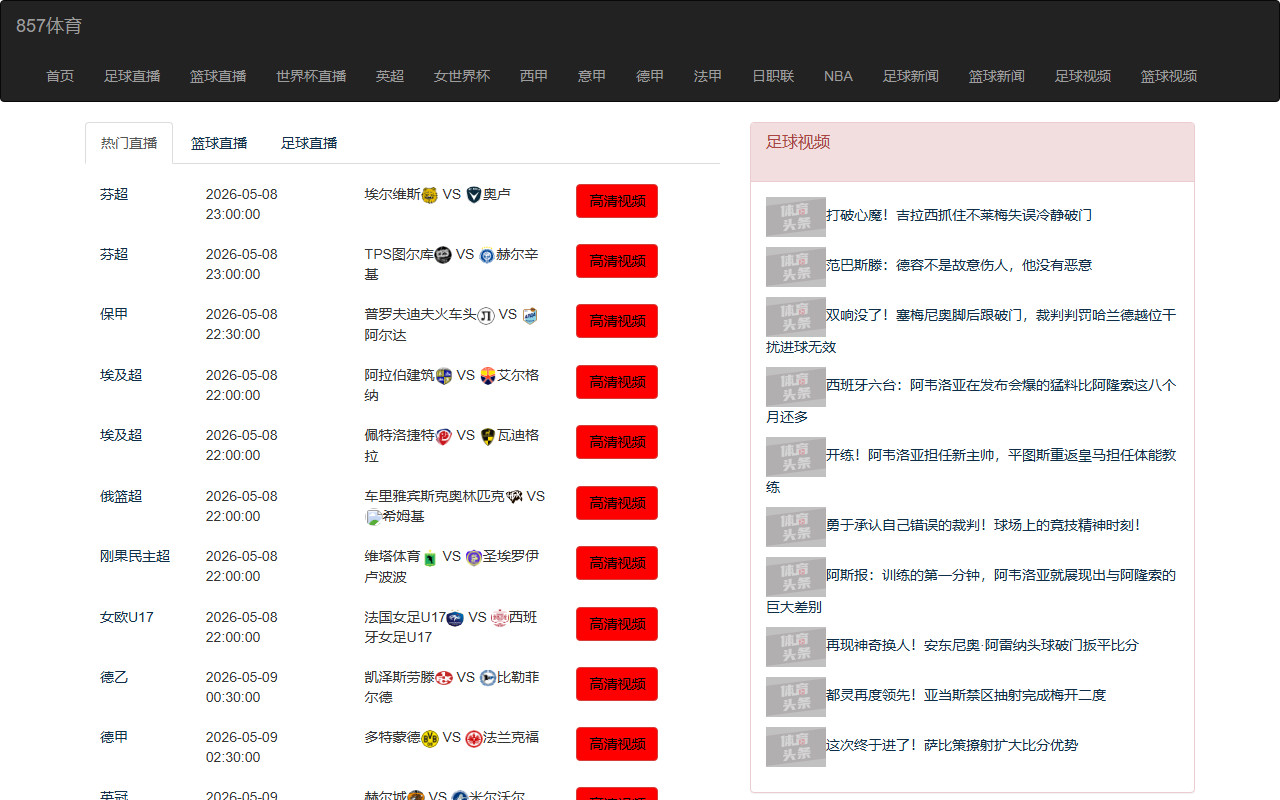Viewport: 1280px width, 800px height.
Task: Click 高清视频 for 女欧U17 match
Action: pos(617,624)
